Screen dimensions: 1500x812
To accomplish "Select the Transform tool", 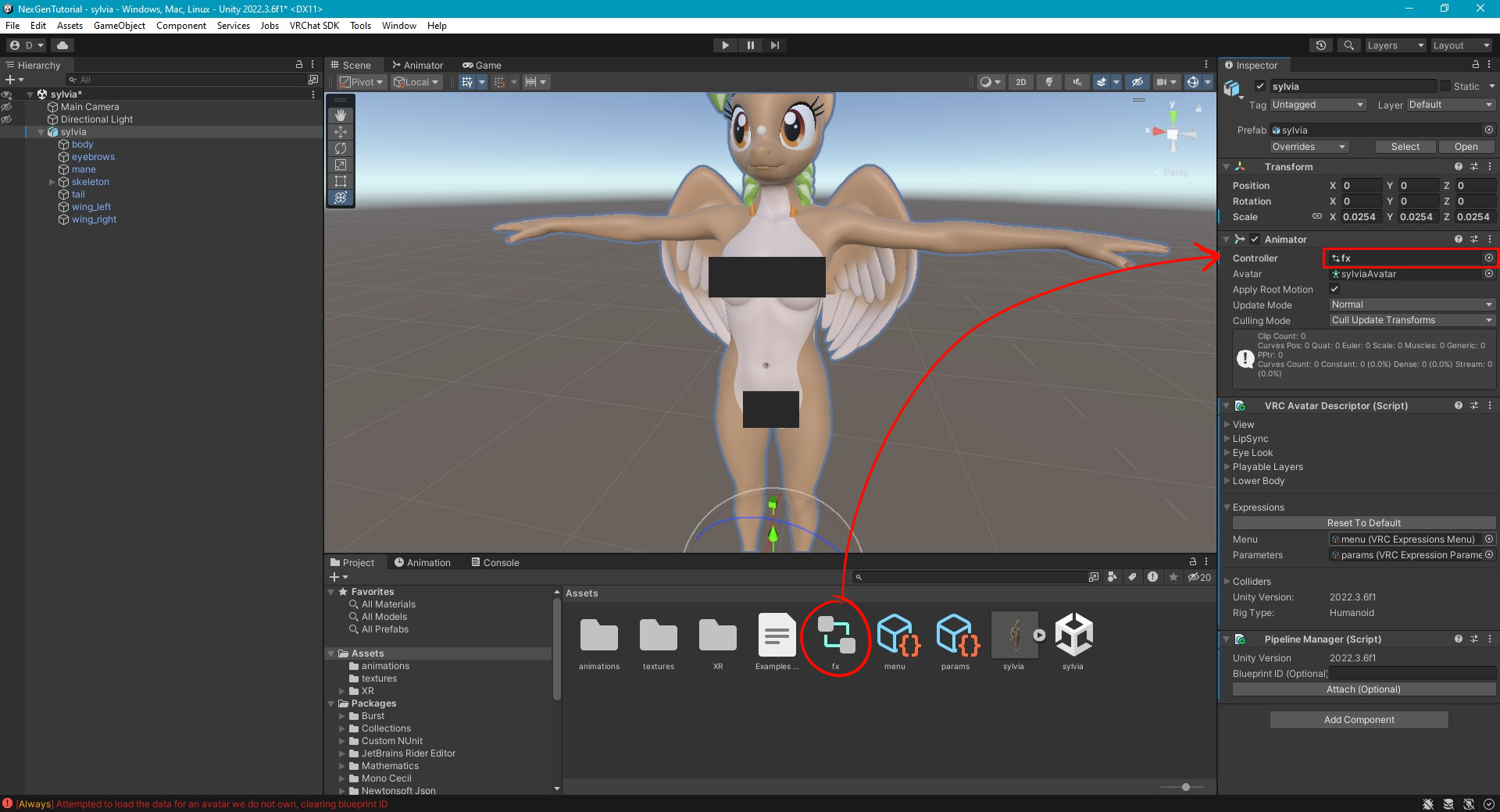I will pyautogui.click(x=341, y=198).
